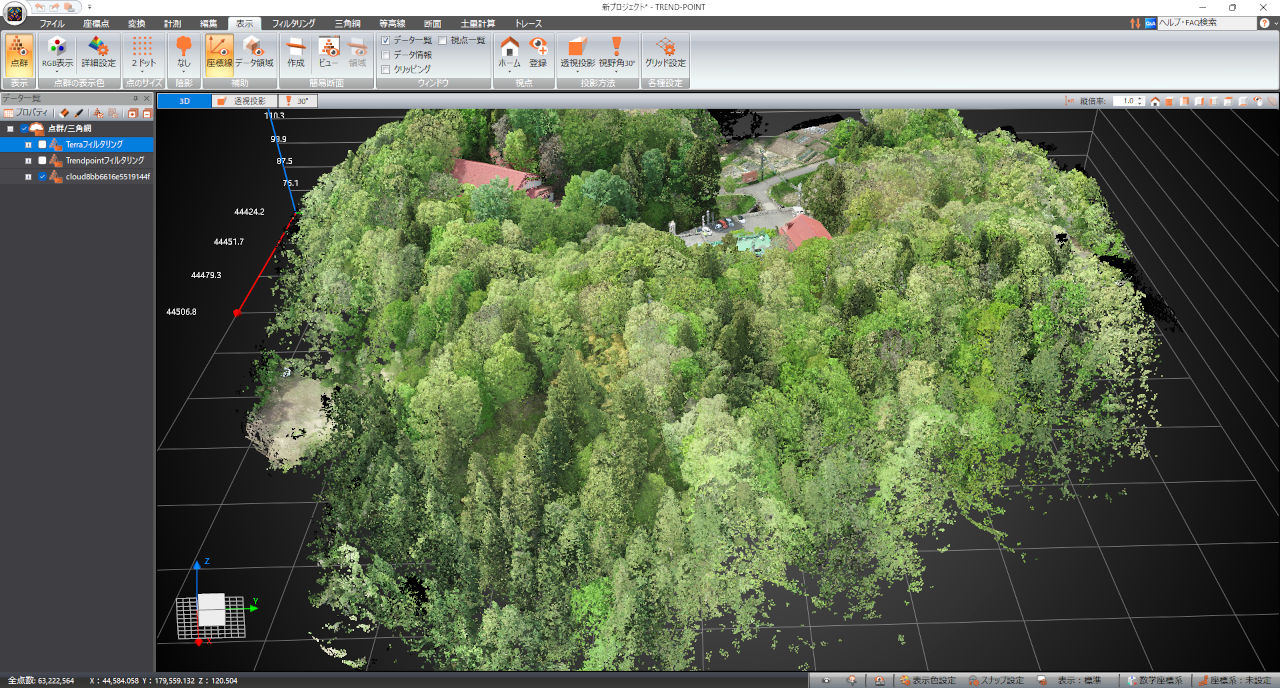Enable the クリッピング checkbox
Image resolution: width=1280 pixels, height=688 pixels.
386,69
